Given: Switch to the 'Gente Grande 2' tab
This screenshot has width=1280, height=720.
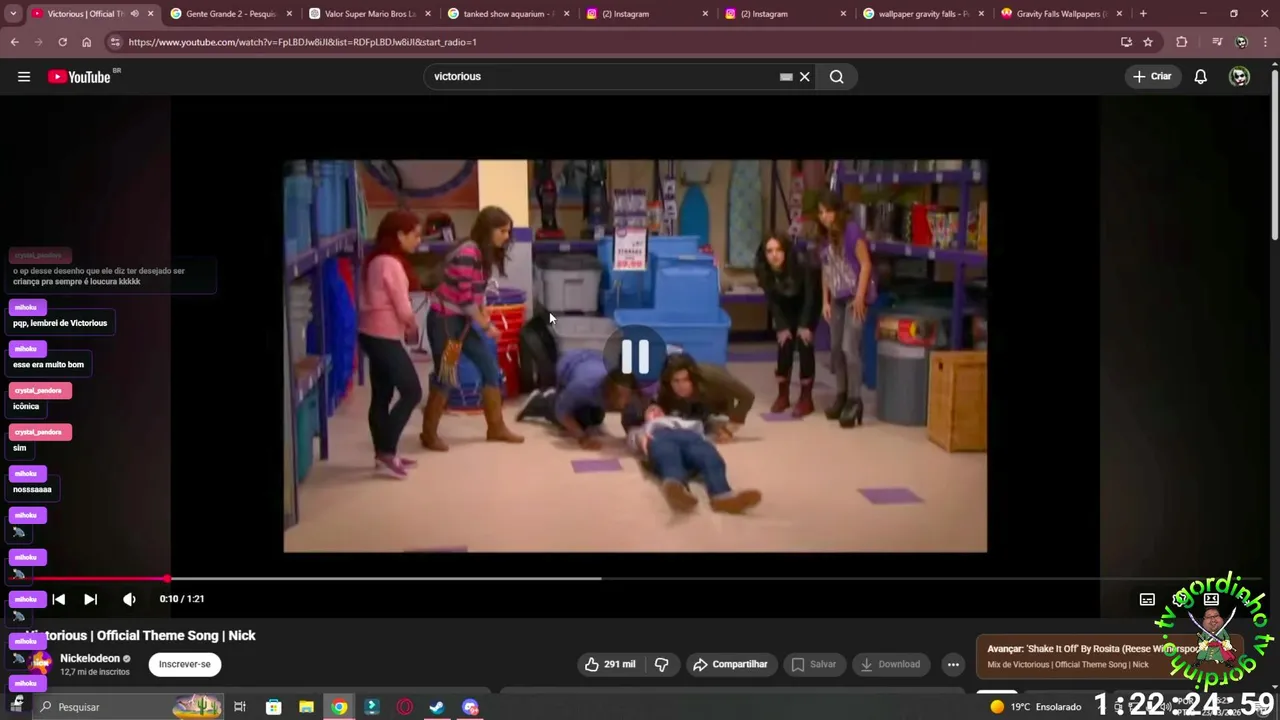Looking at the screenshot, I should [x=232, y=14].
